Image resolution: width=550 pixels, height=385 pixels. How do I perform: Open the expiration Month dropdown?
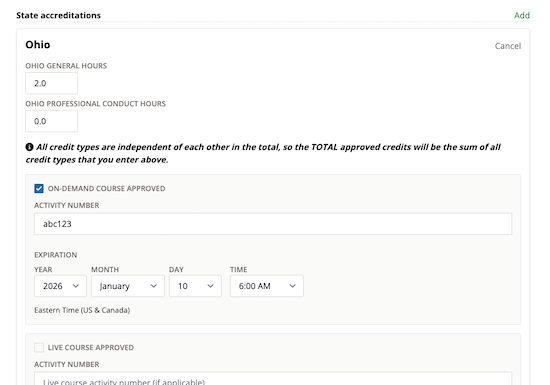(128, 286)
